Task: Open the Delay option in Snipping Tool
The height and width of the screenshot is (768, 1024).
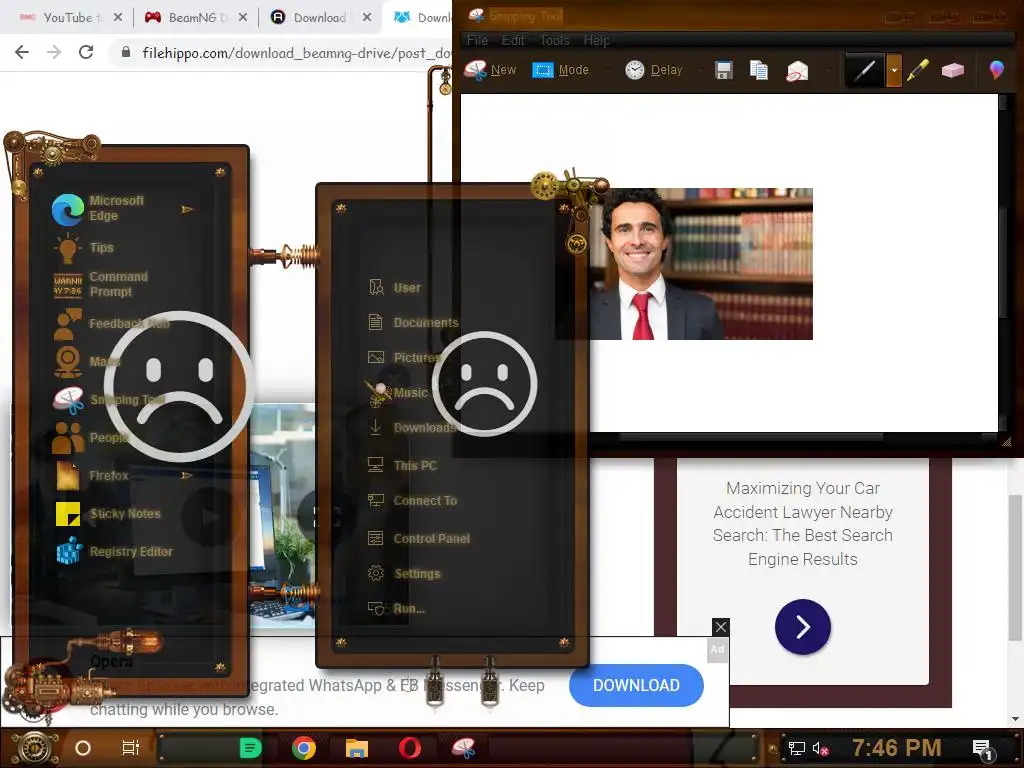Action: pyautogui.click(x=654, y=70)
